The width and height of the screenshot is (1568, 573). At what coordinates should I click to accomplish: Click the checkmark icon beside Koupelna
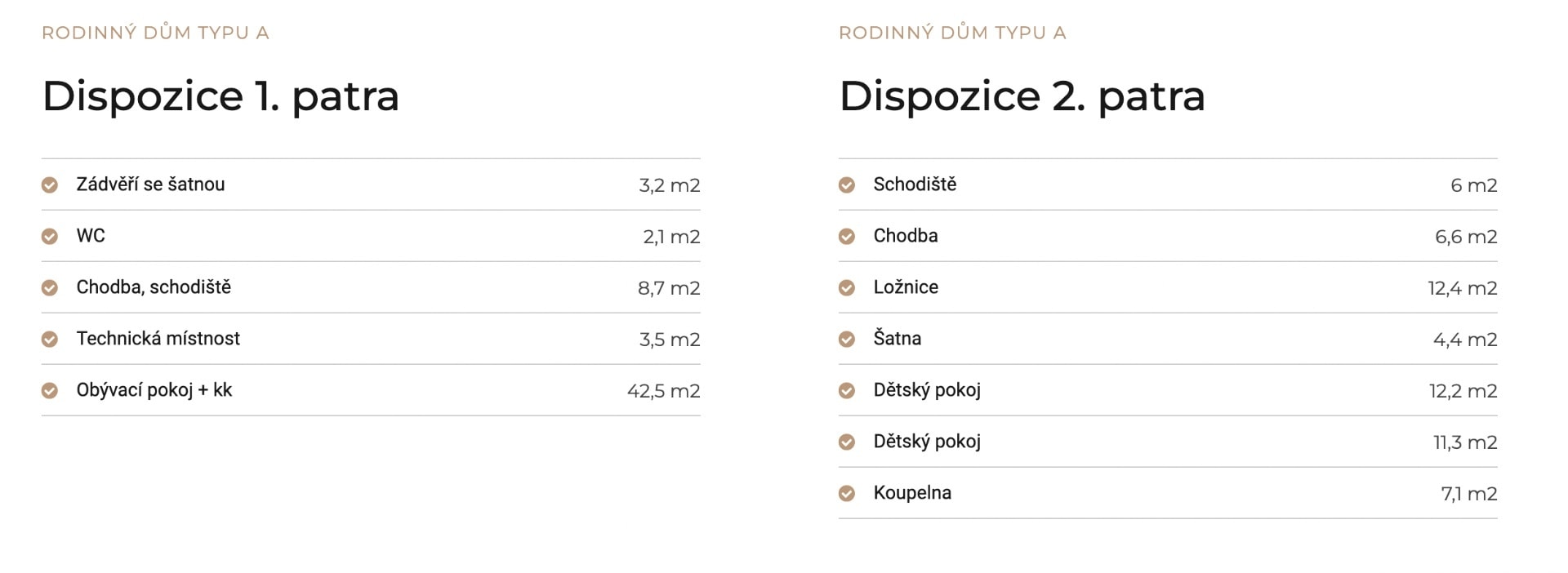point(847,494)
